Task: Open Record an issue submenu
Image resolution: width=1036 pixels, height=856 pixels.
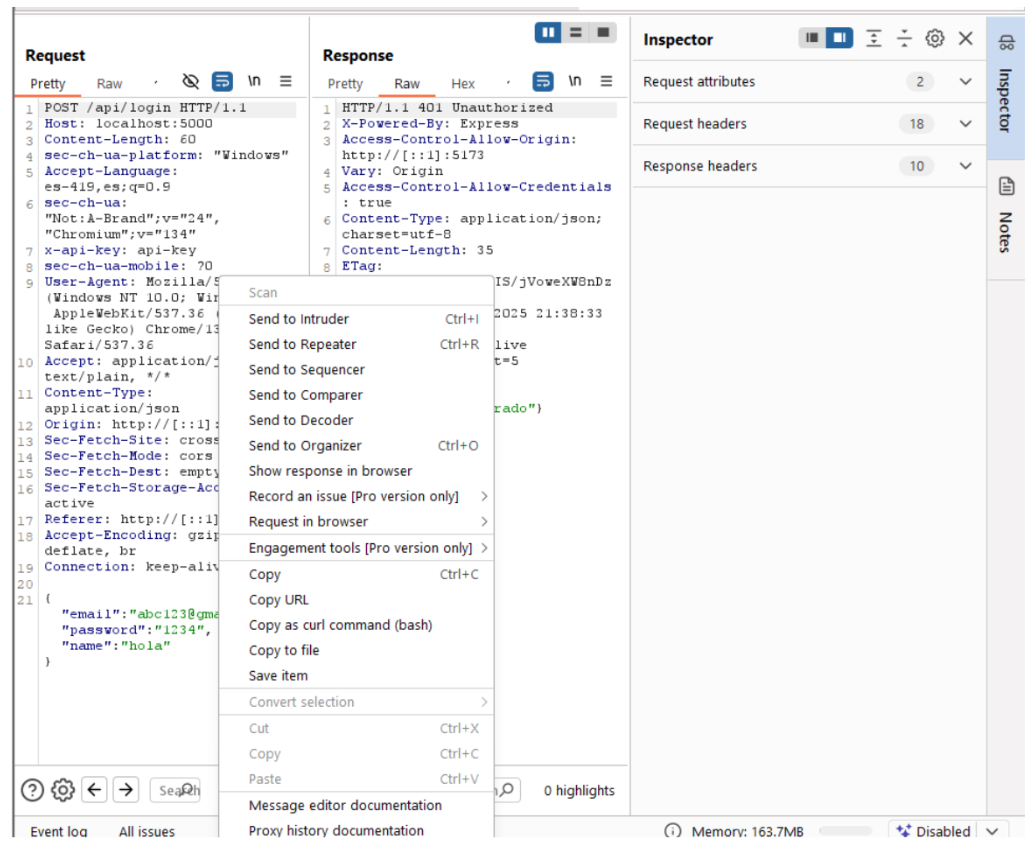Action: [x=357, y=496]
